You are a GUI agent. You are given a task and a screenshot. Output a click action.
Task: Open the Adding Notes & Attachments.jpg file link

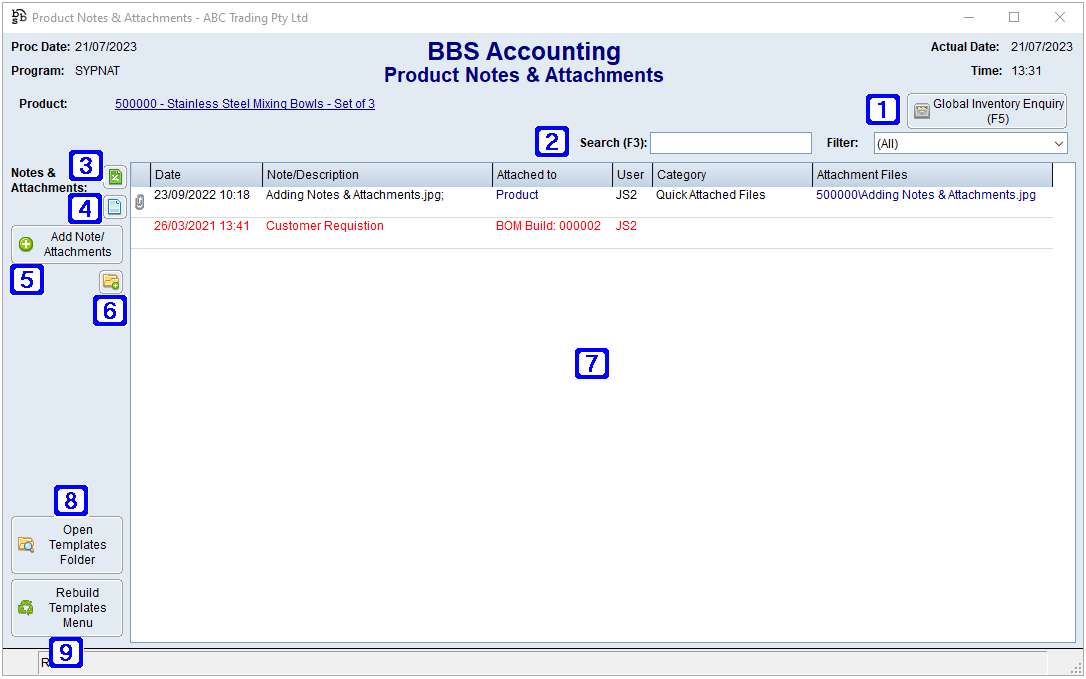(925, 195)
